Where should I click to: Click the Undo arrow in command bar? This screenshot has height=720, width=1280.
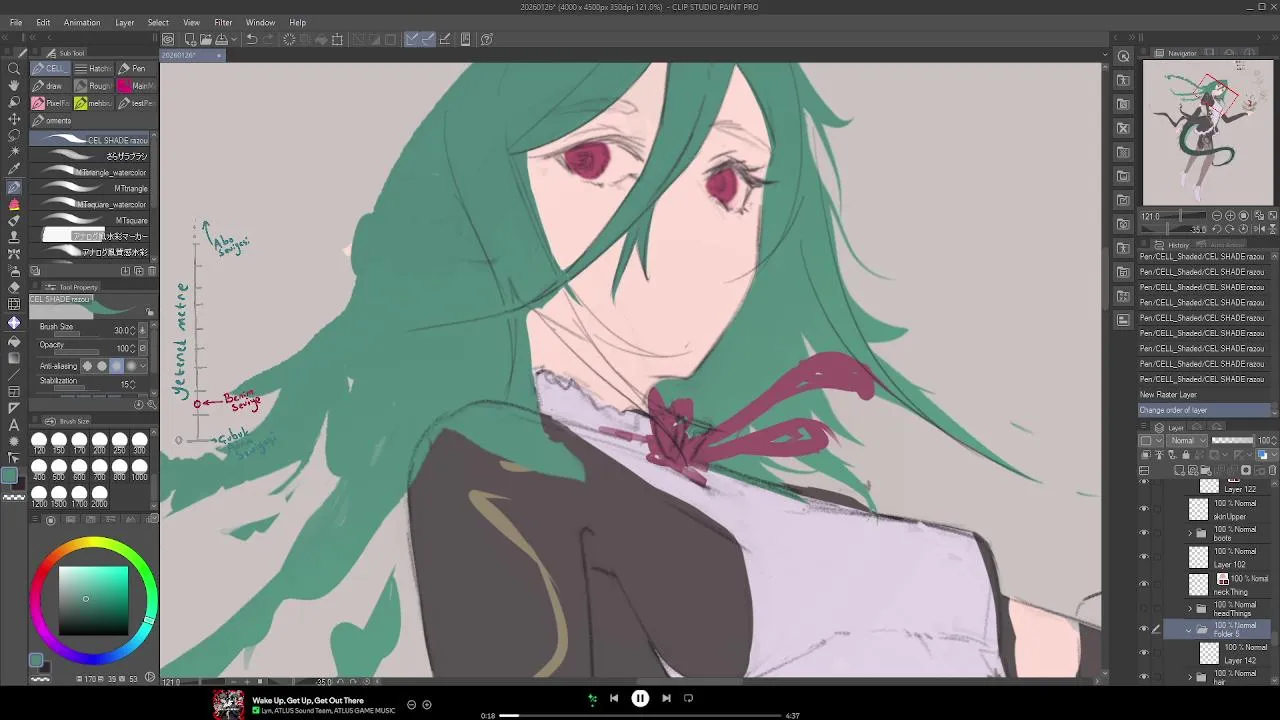[x=252, y=39]
